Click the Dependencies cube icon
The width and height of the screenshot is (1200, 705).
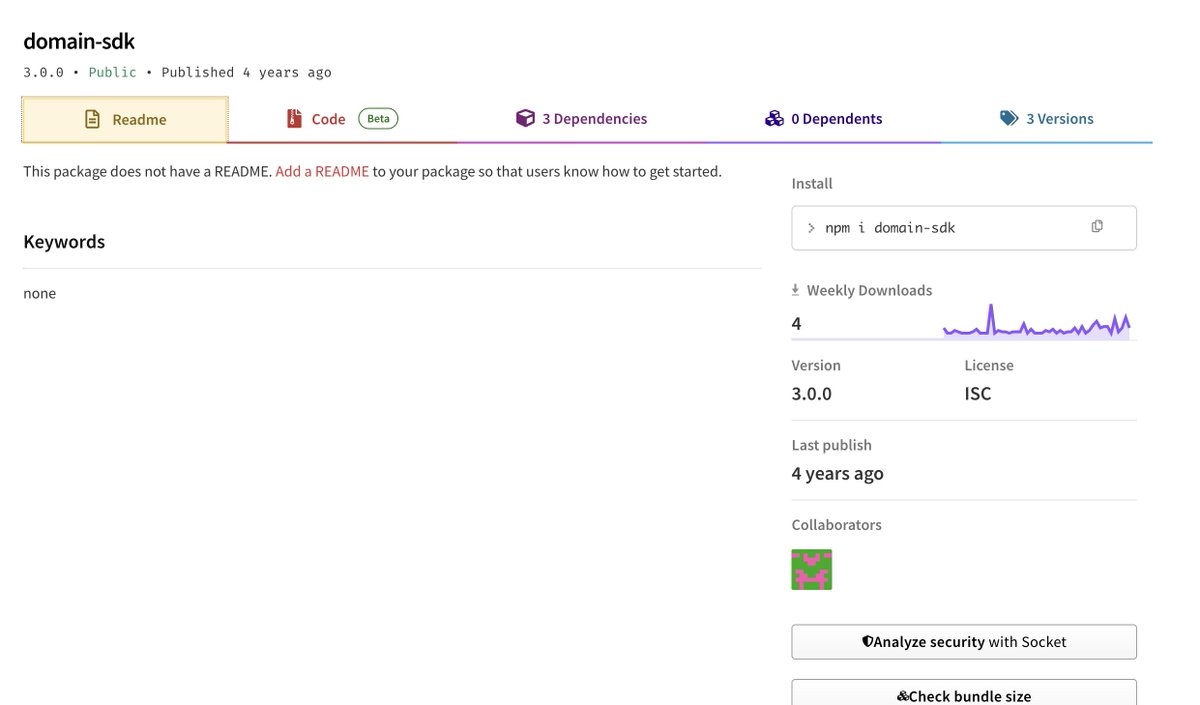pos(525,118)
